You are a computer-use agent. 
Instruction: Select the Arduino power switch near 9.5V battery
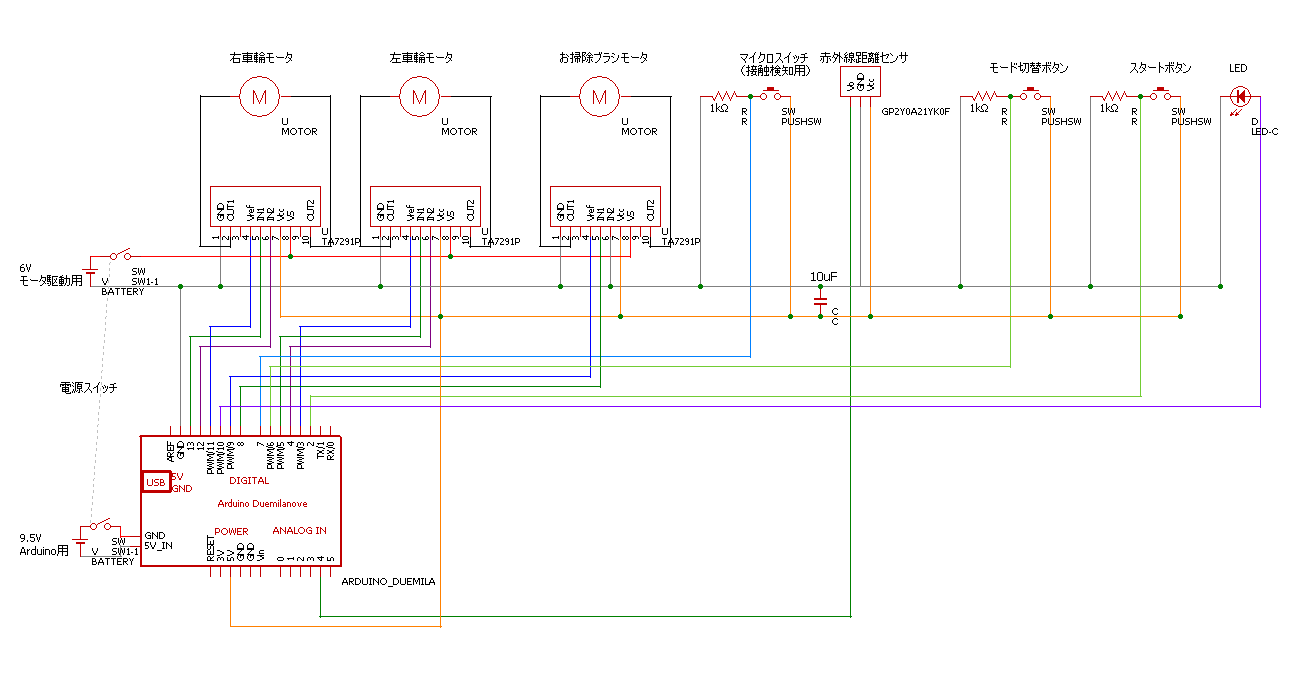click(x=101, y=526)
